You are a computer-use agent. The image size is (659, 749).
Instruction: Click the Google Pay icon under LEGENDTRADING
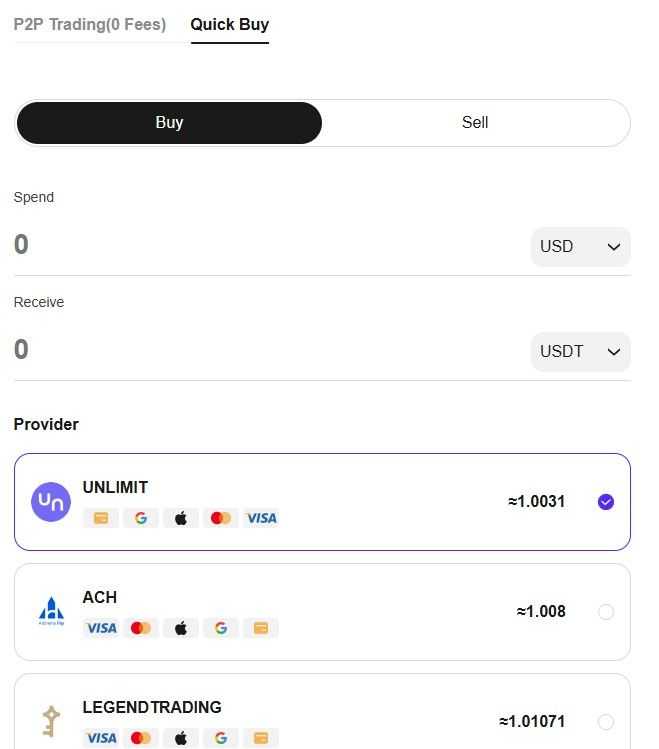(221, 738)
